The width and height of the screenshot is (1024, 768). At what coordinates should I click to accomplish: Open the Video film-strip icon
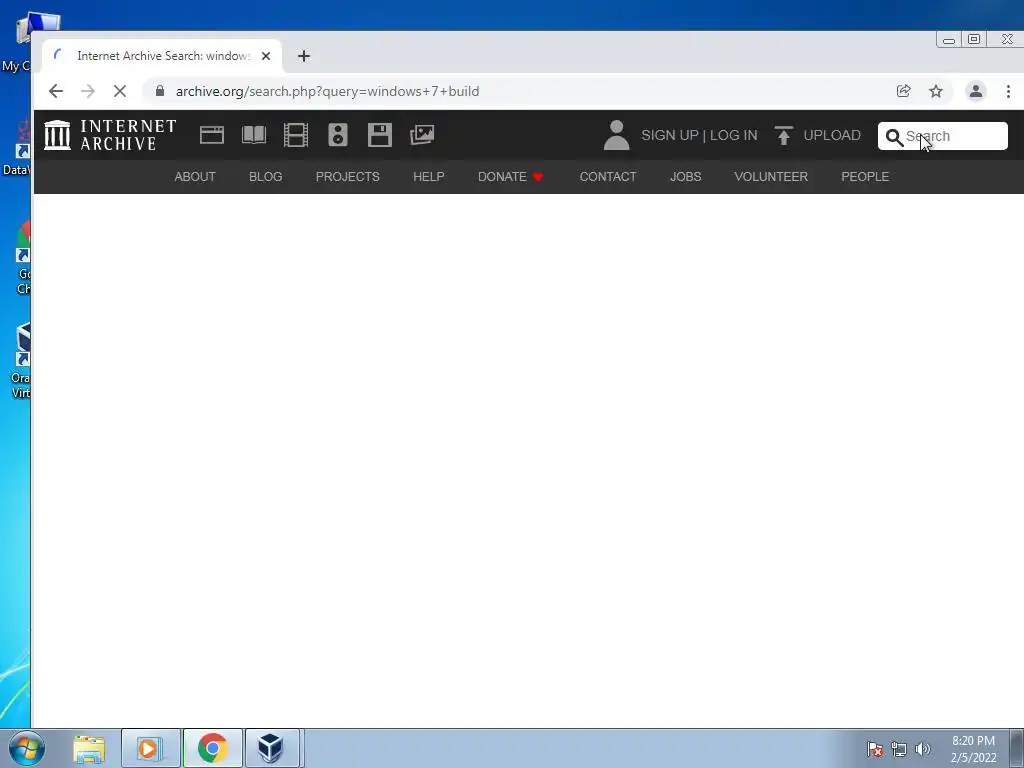(296, 135)
